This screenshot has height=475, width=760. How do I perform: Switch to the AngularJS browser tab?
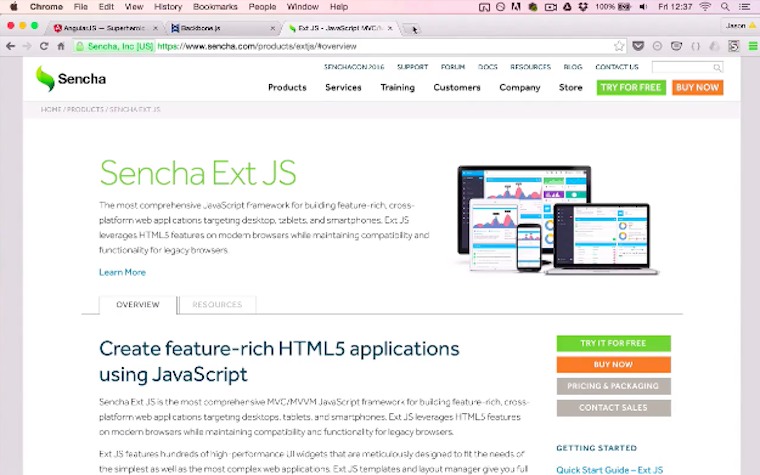point(104,28)
